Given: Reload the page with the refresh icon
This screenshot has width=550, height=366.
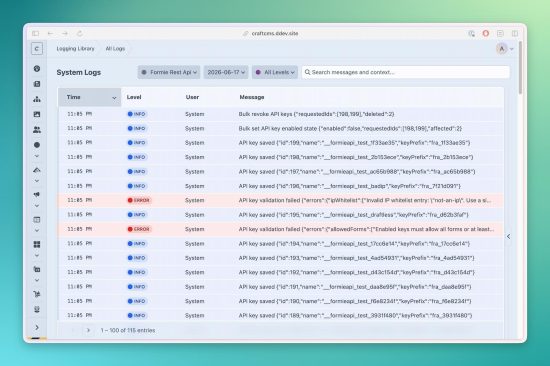Looking at the screenshot, I should (x=80, y=33).
